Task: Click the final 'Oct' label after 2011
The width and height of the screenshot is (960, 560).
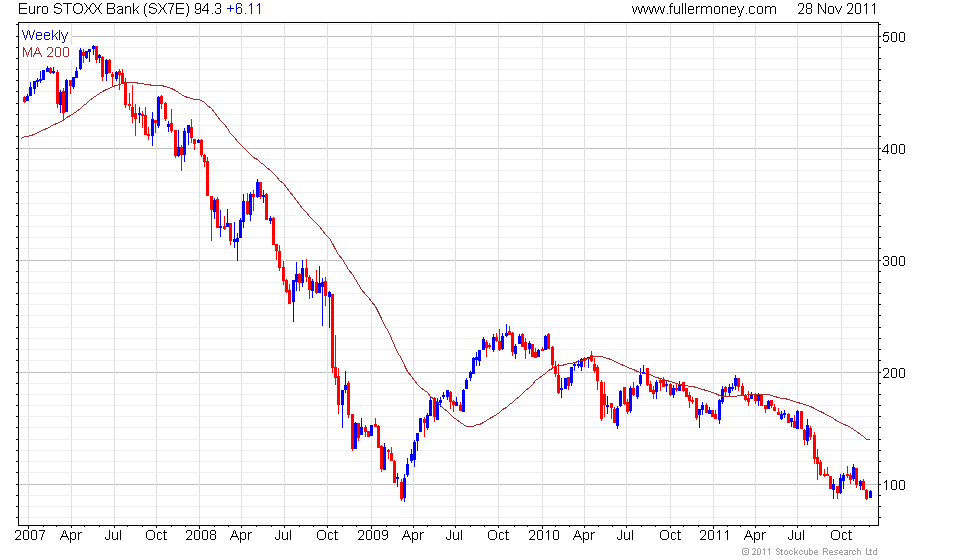Action: [x=841, y=536]
